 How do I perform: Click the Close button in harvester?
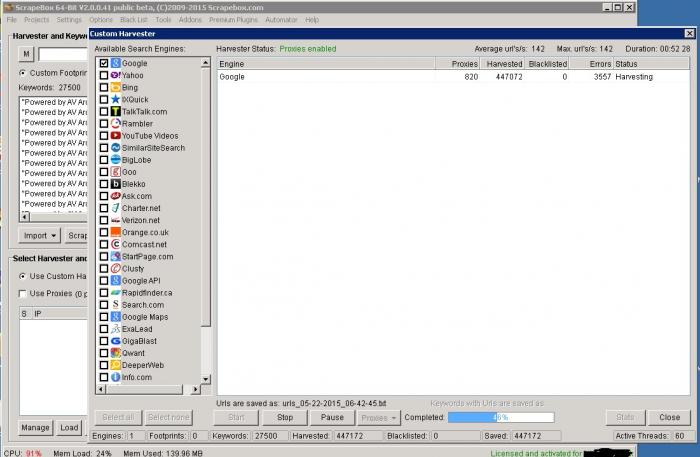pyautogui.click(x=669, y=417)
